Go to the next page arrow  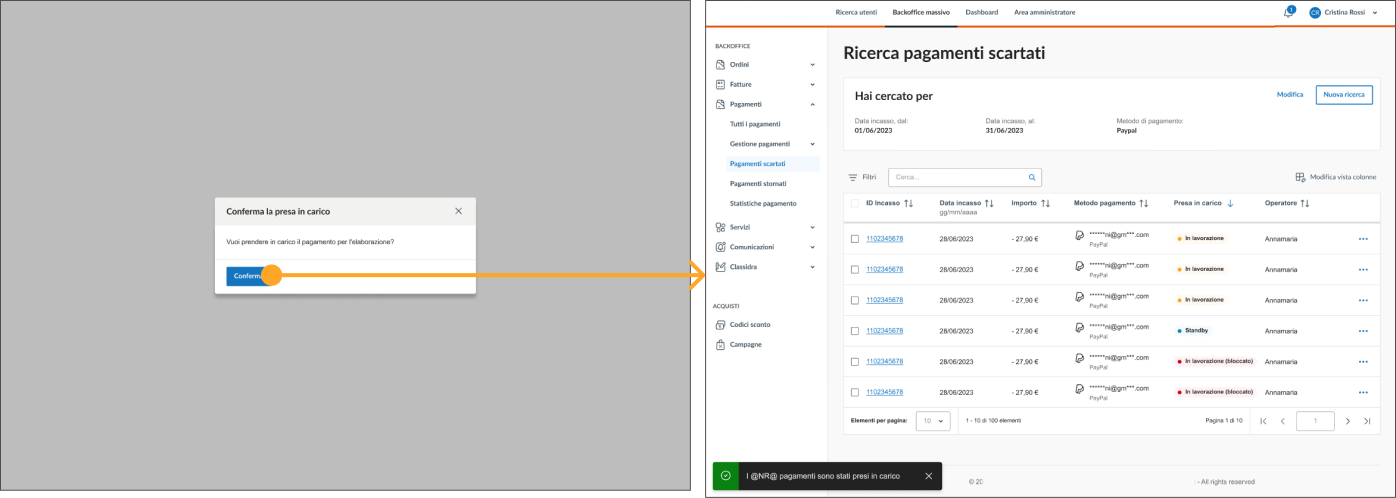pyautogui.click(x=1347, y=421)
